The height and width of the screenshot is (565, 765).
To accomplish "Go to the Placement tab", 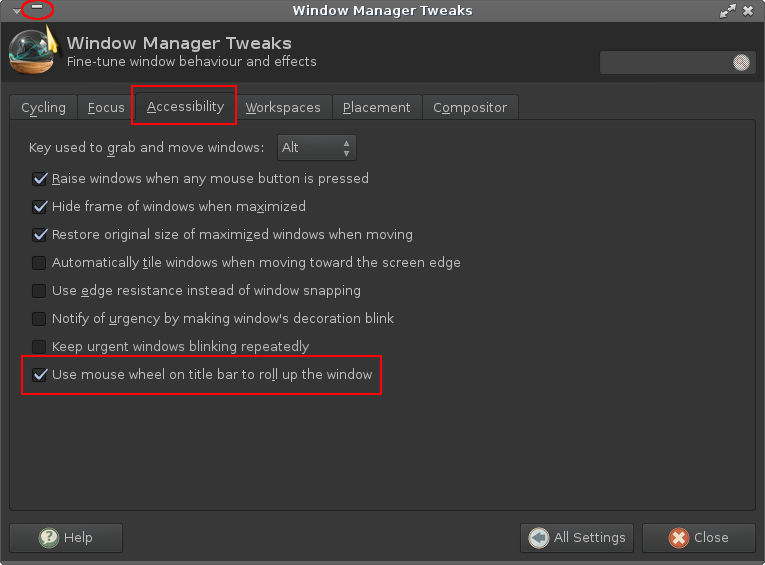I will [376, 107].
